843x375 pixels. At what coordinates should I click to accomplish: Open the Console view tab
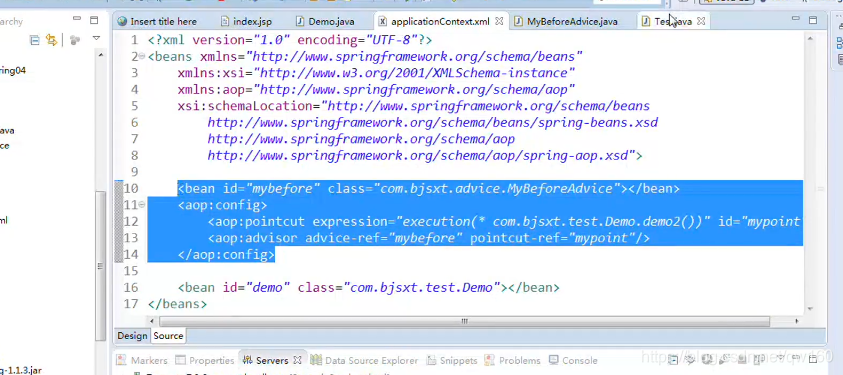point(573,360)
